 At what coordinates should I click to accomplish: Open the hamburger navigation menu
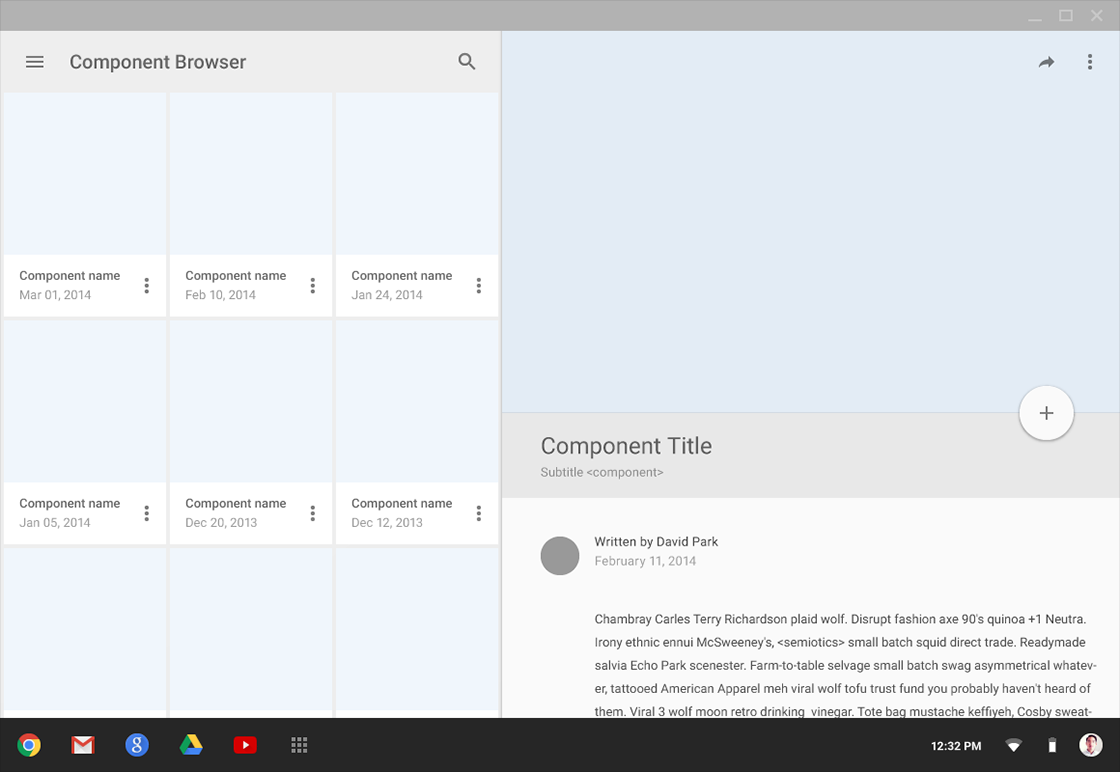pyautogui.click(x=35, y=62)
